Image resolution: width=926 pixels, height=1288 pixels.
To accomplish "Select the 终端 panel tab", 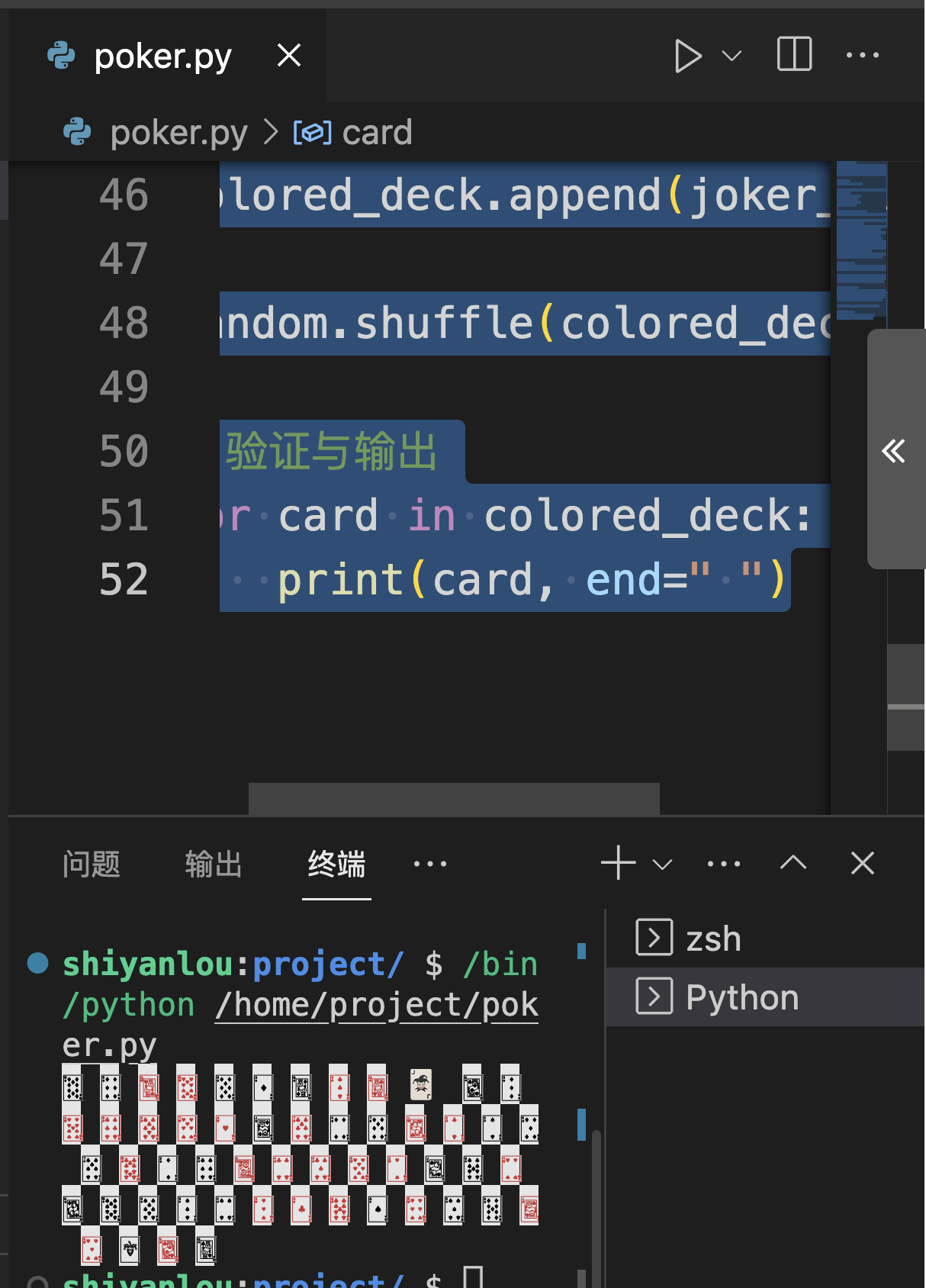I will pos(336,864).
